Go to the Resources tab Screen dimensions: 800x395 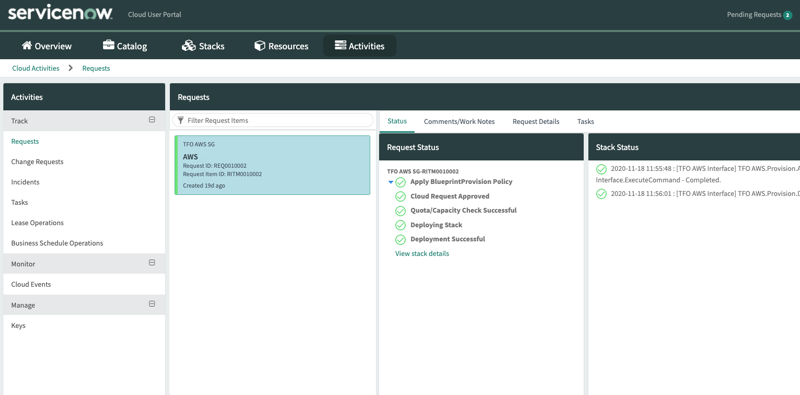click(x=281, y=46)
